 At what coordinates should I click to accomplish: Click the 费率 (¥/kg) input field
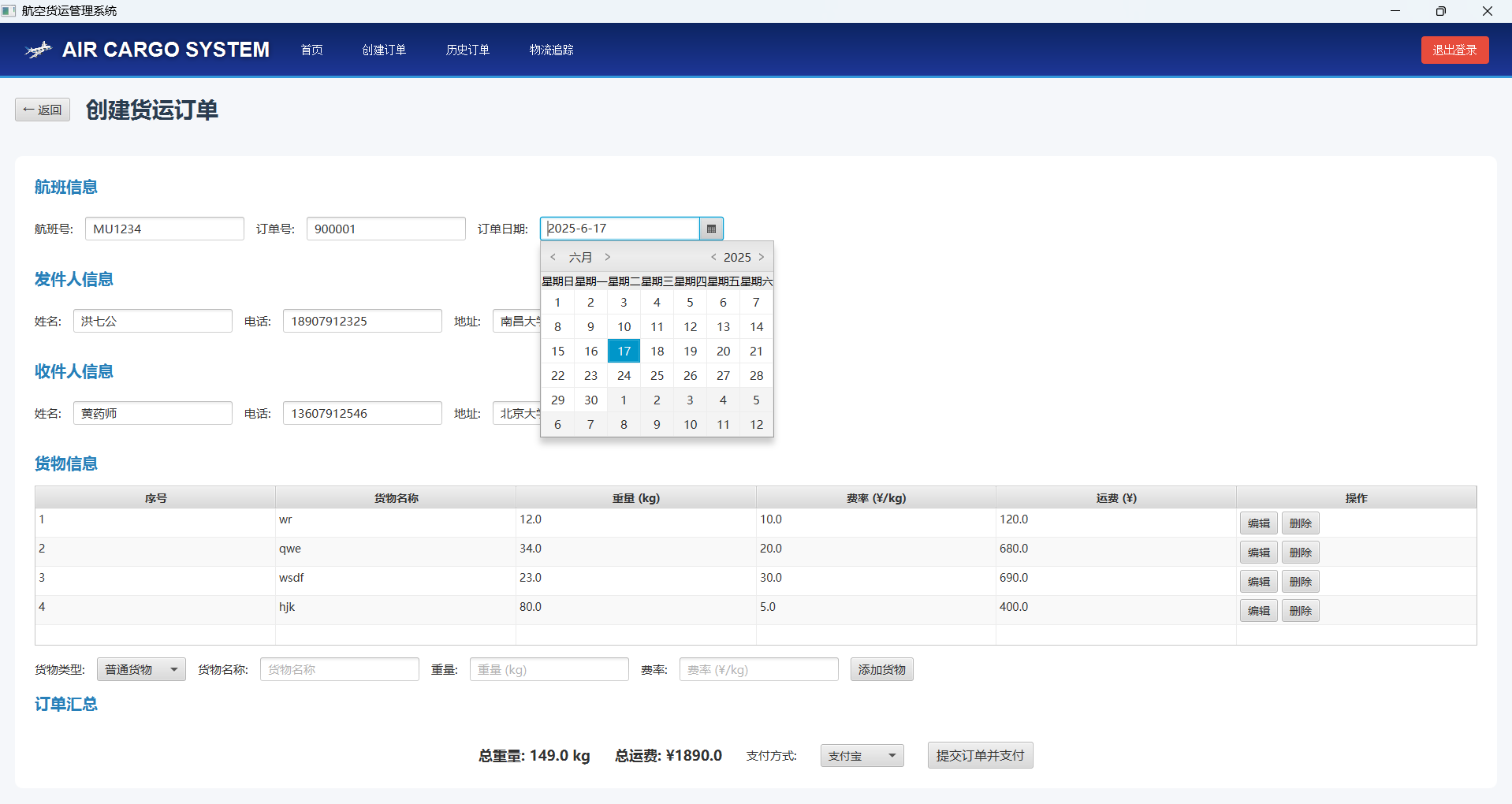coord(758,669)
